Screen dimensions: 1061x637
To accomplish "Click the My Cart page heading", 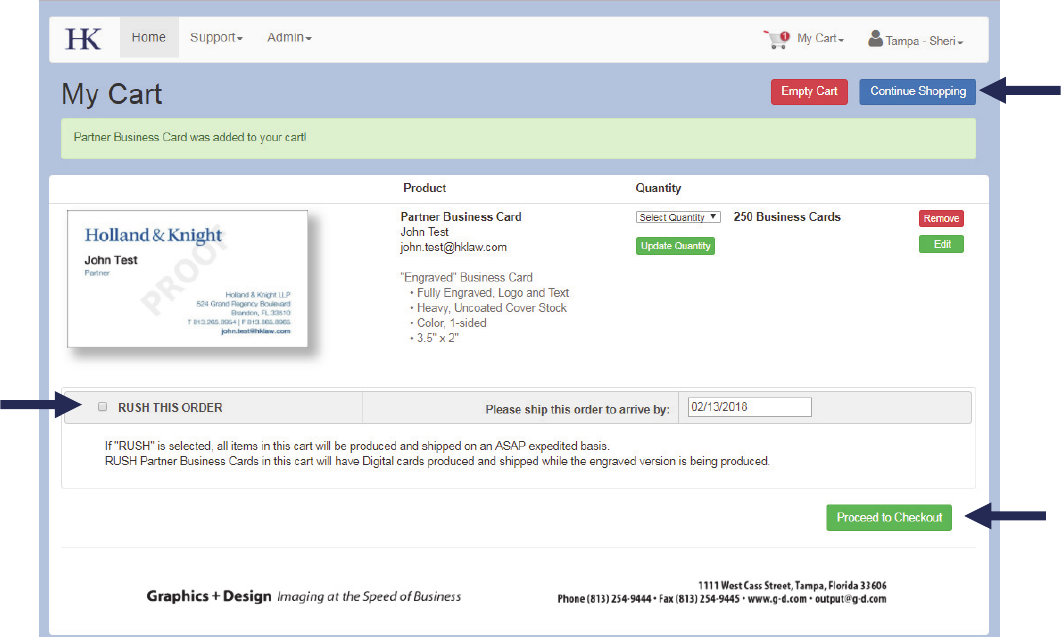I will pos(112,94).
